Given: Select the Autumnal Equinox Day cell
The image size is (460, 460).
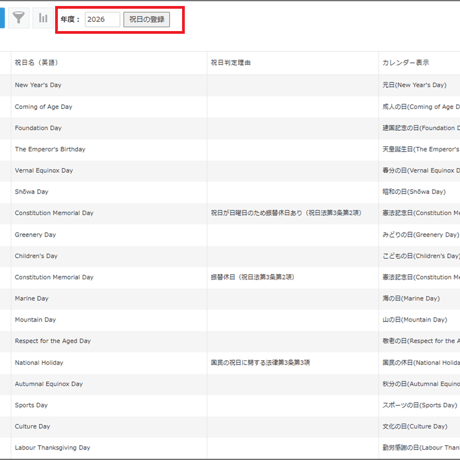Looking at the screenshot, I should (x=109, y=384).
